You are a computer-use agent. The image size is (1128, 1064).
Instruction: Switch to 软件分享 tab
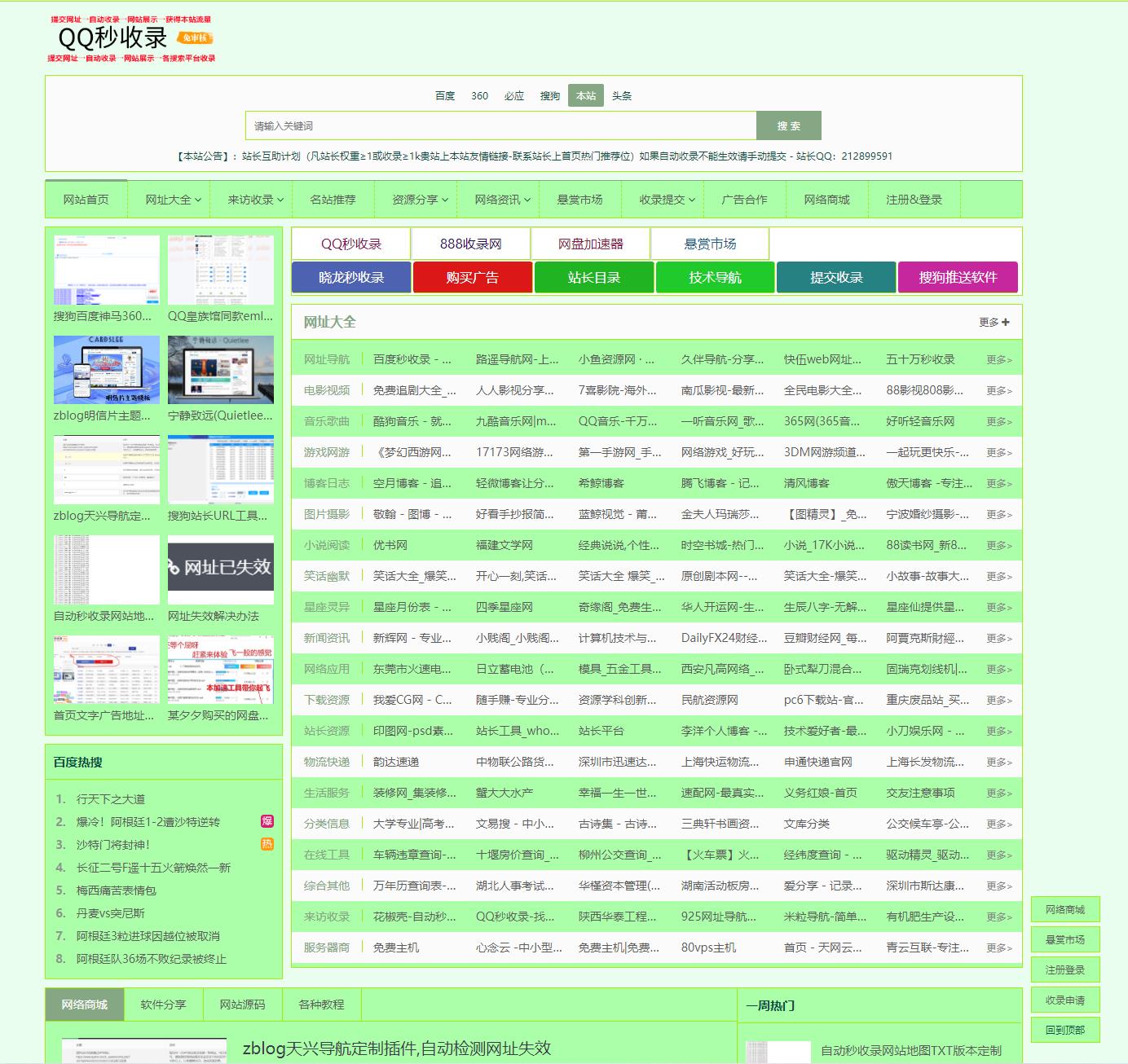pos(163,1005)
